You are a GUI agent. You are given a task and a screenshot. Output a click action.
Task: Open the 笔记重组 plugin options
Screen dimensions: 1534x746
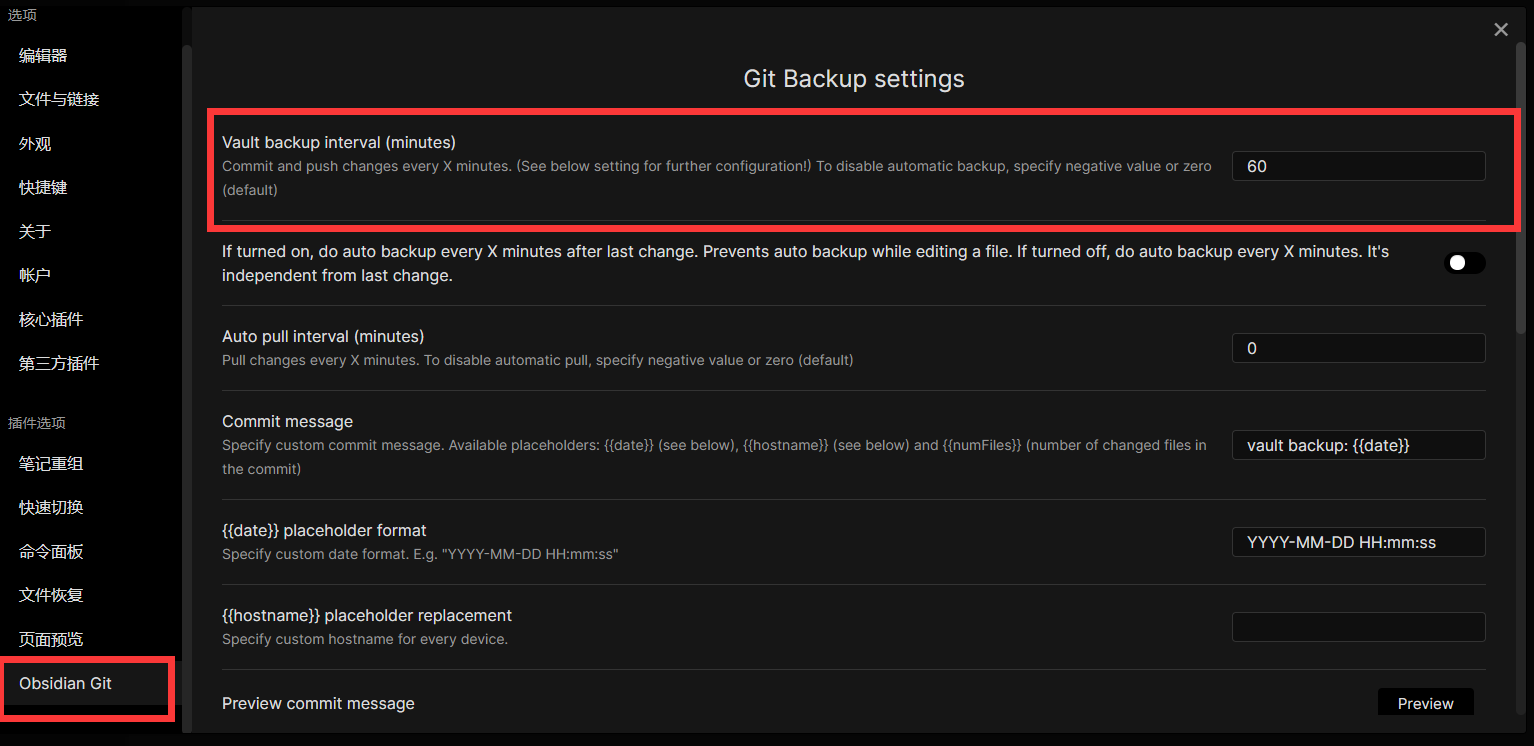[x=51, y=464]
